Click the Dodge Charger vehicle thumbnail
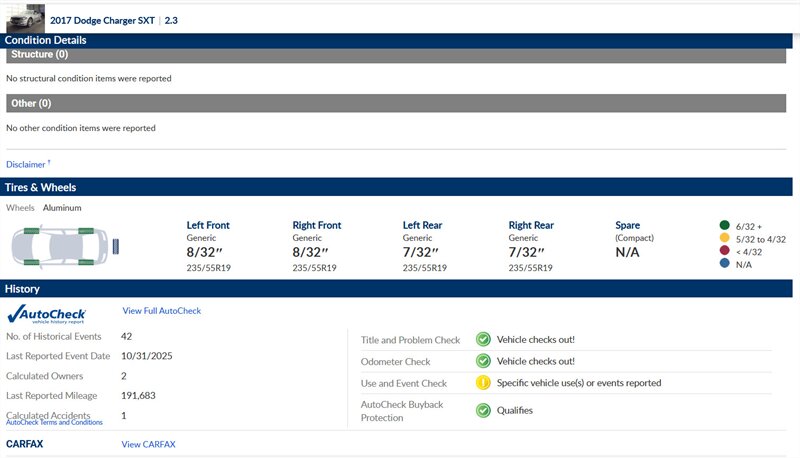 click(24, 18)
